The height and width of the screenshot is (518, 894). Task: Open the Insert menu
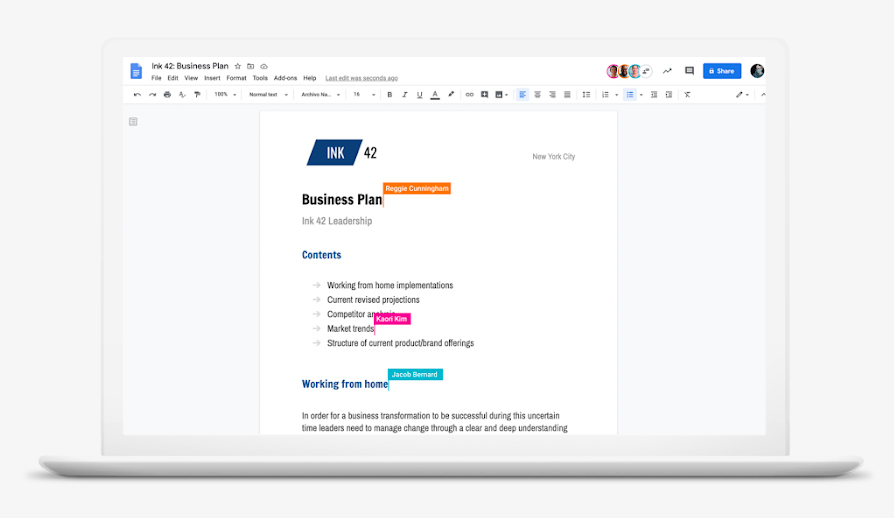coord(212,78)
